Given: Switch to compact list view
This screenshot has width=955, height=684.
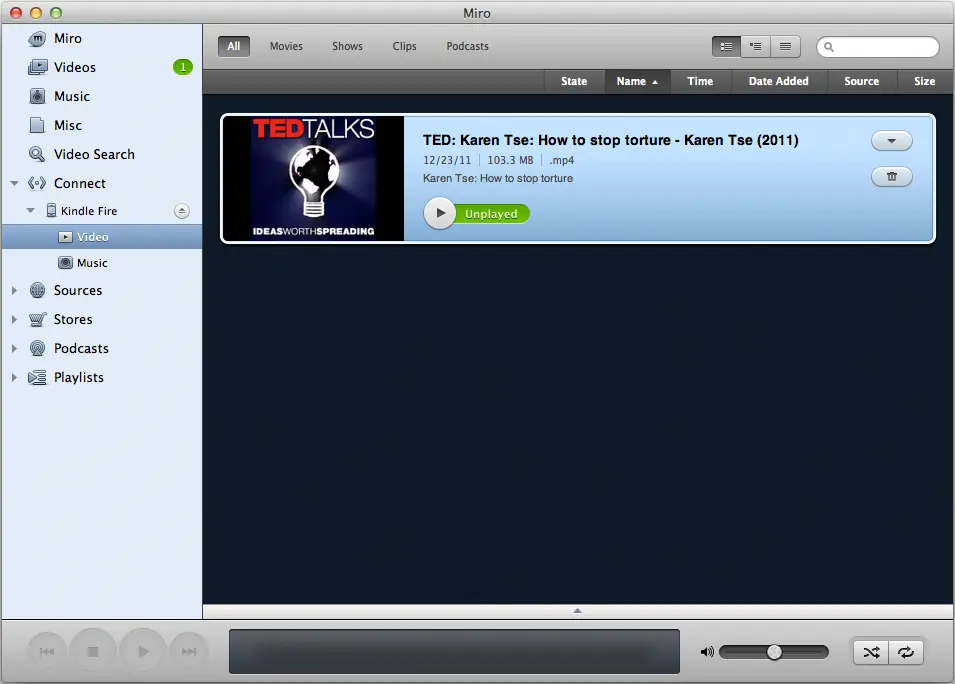Looking at the screenshot, I should tap(785, 46).
